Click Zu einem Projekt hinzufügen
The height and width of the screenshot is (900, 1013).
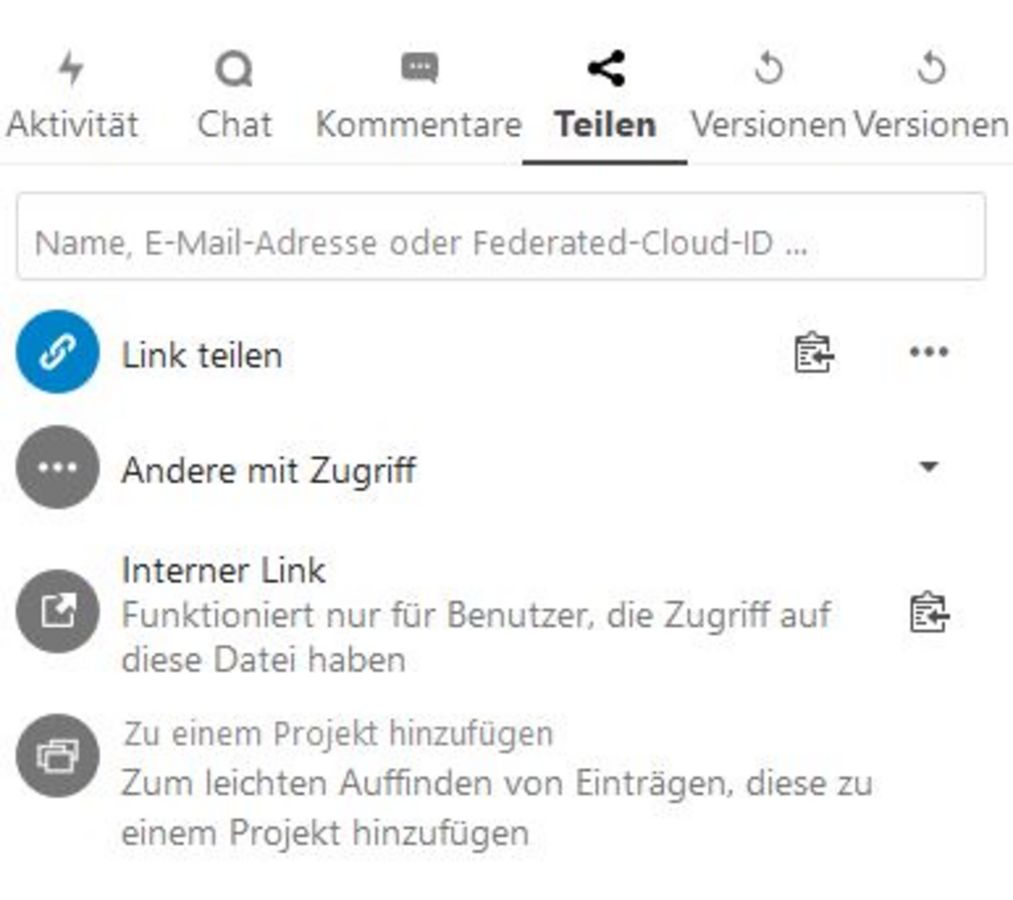pos(338,734)
